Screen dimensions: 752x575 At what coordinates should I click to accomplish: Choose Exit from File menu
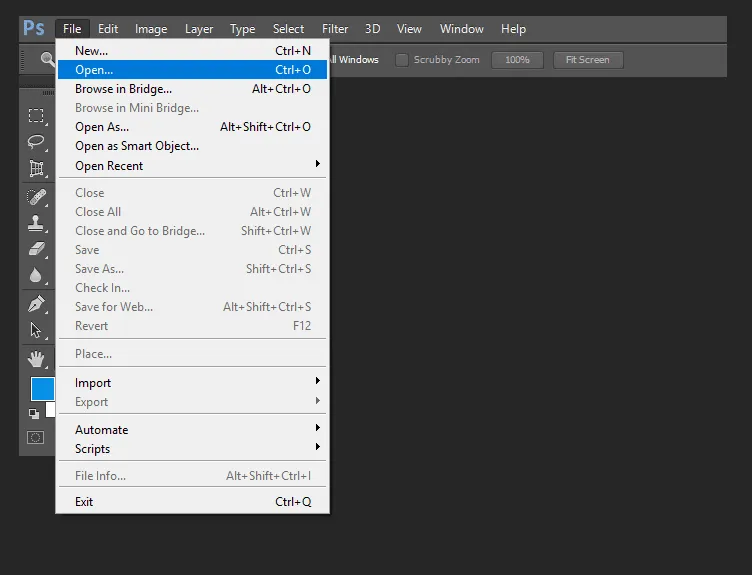192,502
